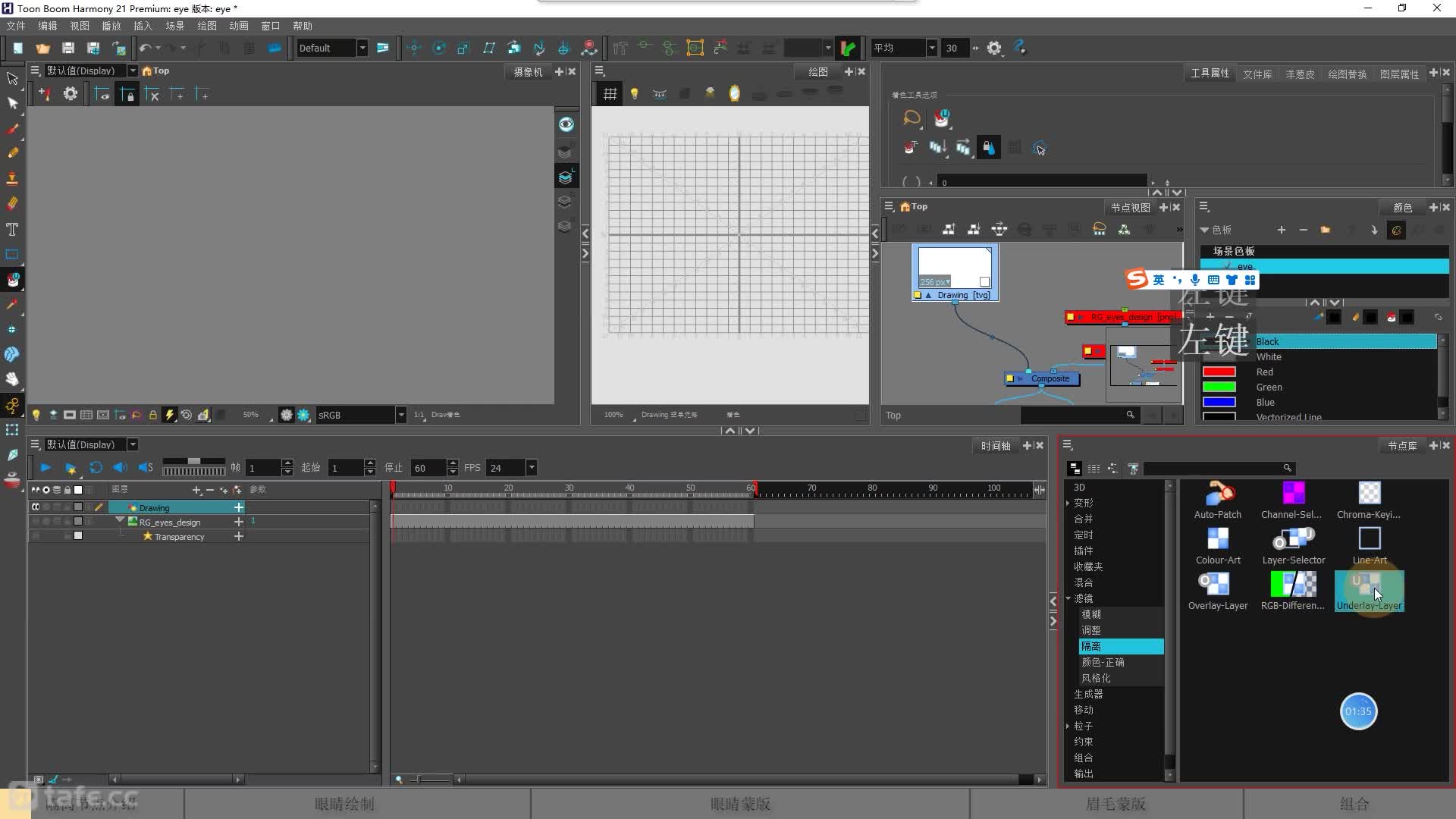Viewport: 1456px width, 819px height.
Task: Select the Chroma-Keying node in library
Action: [x=1369, y=500]
